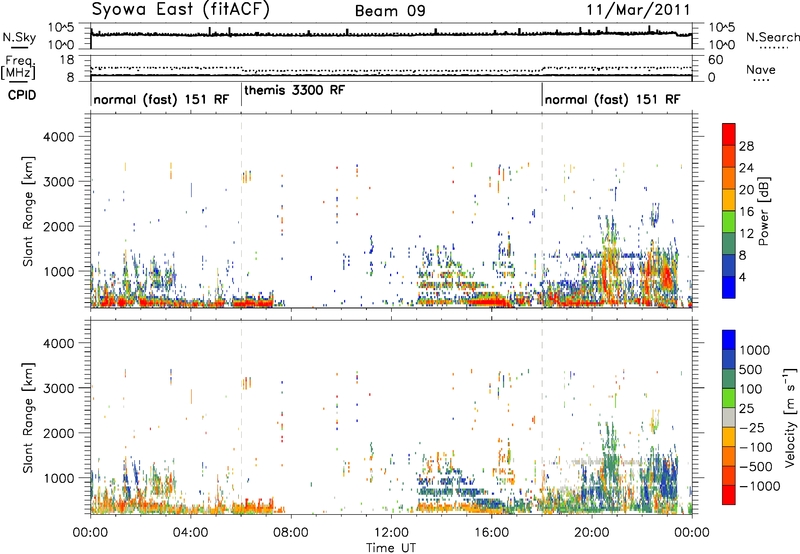Click the dashed CPID change marker at 18:00
800x554 pixels.
542,211
